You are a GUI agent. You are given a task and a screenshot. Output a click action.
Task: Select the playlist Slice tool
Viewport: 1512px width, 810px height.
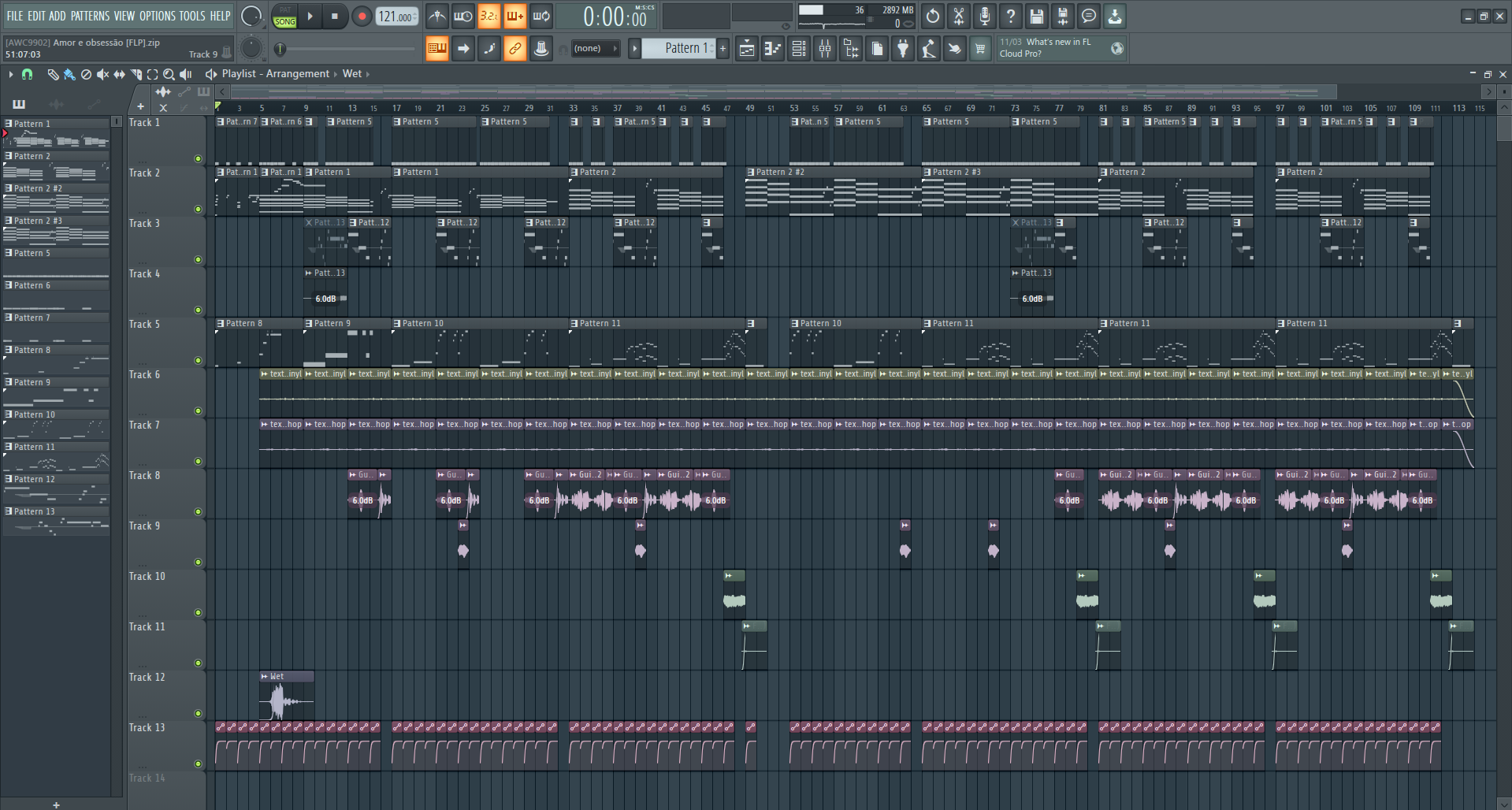pyautogui.click(x=136, y=74)
